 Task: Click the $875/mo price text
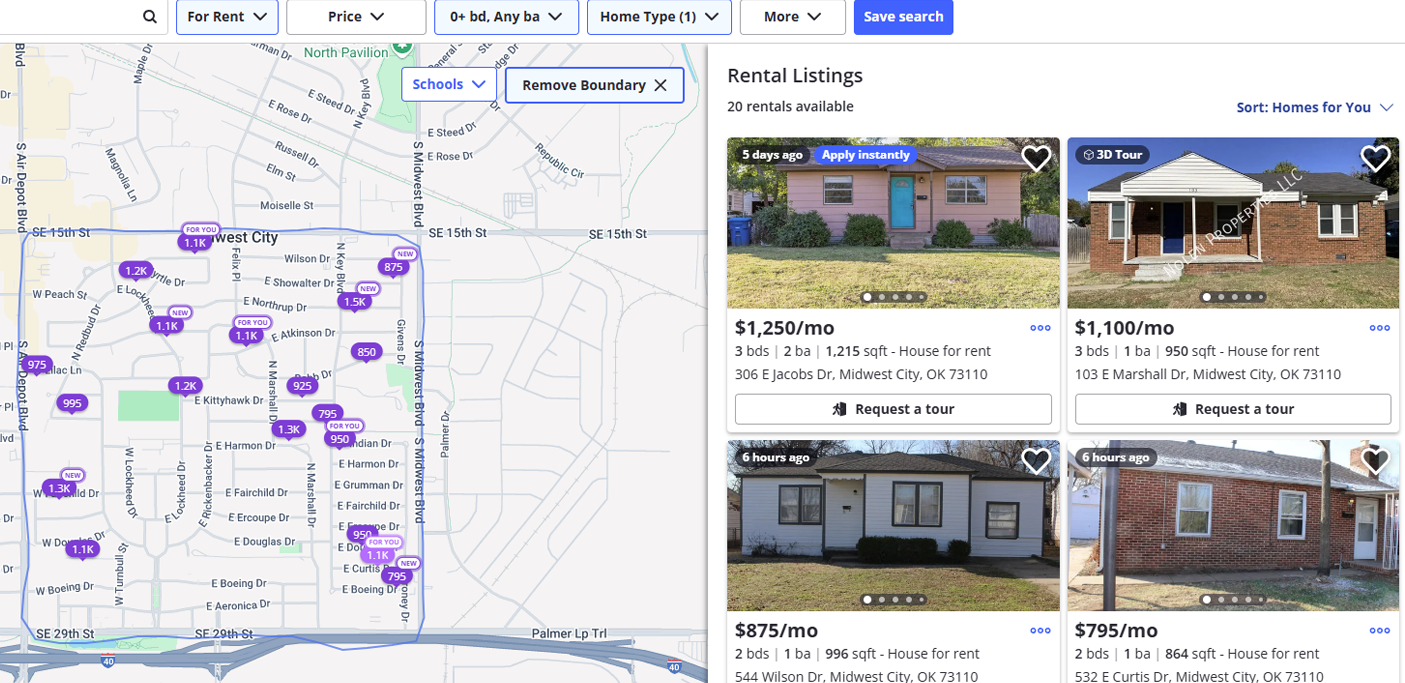pyautogui.click(x=776, y=631)
